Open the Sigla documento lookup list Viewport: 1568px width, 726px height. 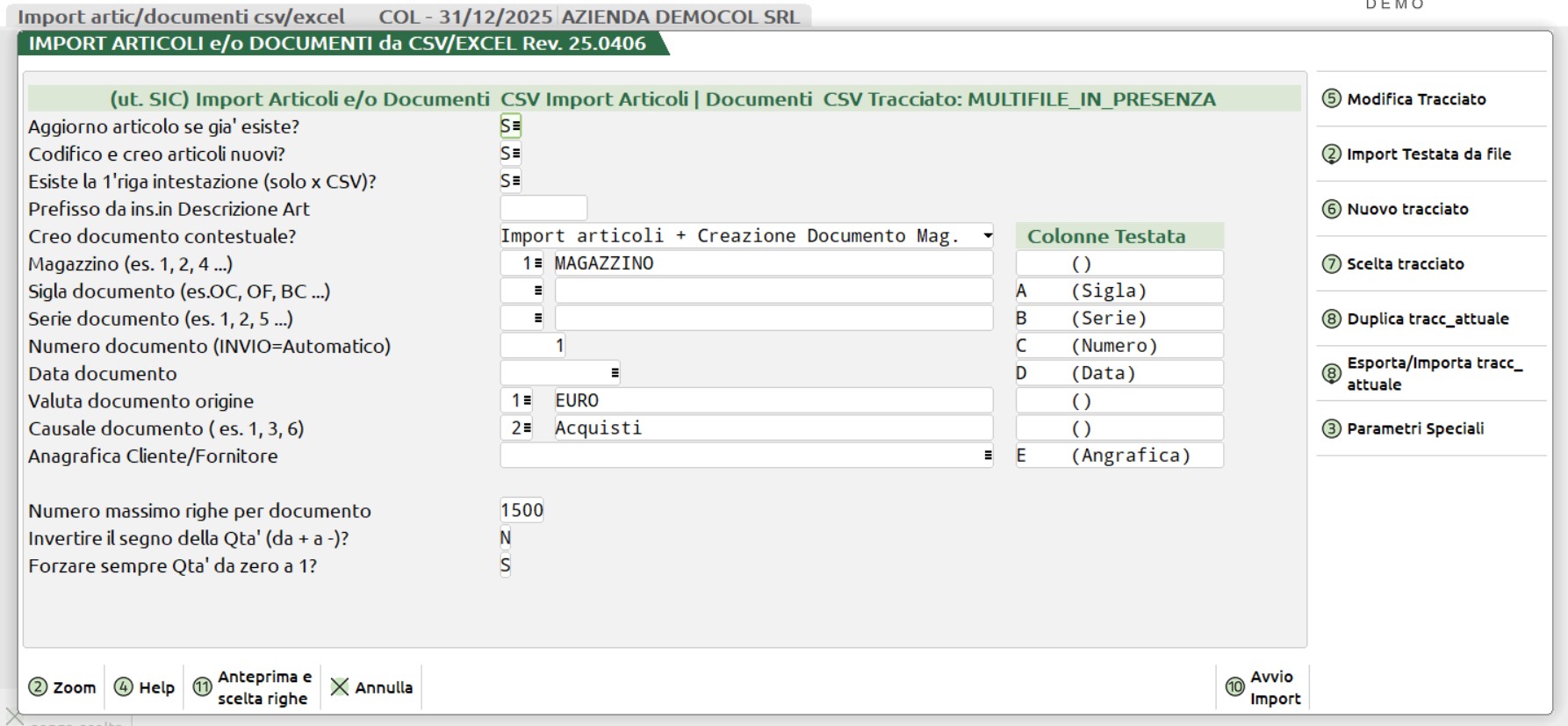[537, 291]
